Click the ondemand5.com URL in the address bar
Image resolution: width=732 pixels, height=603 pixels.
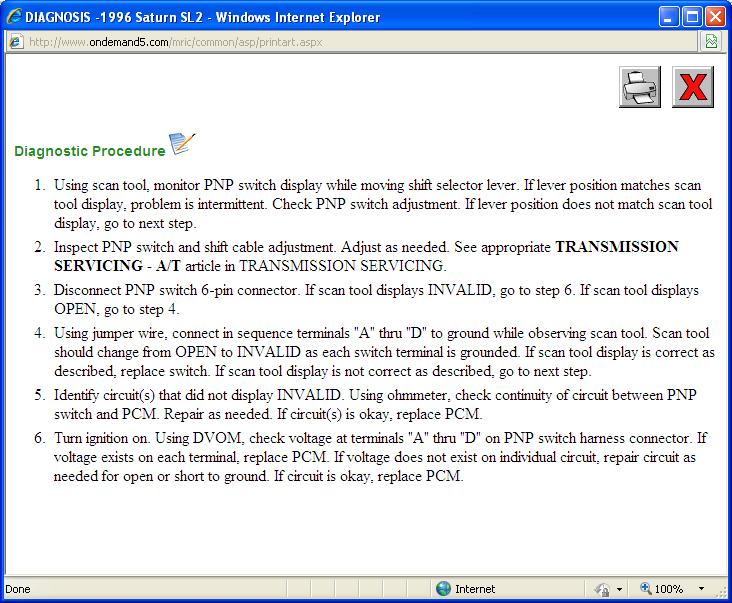point(175,42)
